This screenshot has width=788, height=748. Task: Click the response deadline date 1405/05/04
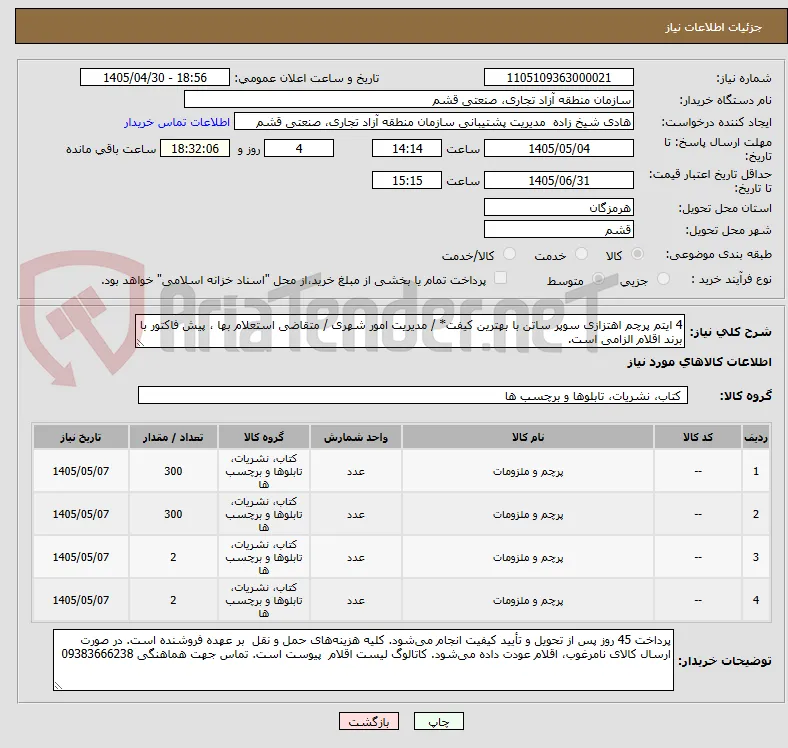click(558, 148)
